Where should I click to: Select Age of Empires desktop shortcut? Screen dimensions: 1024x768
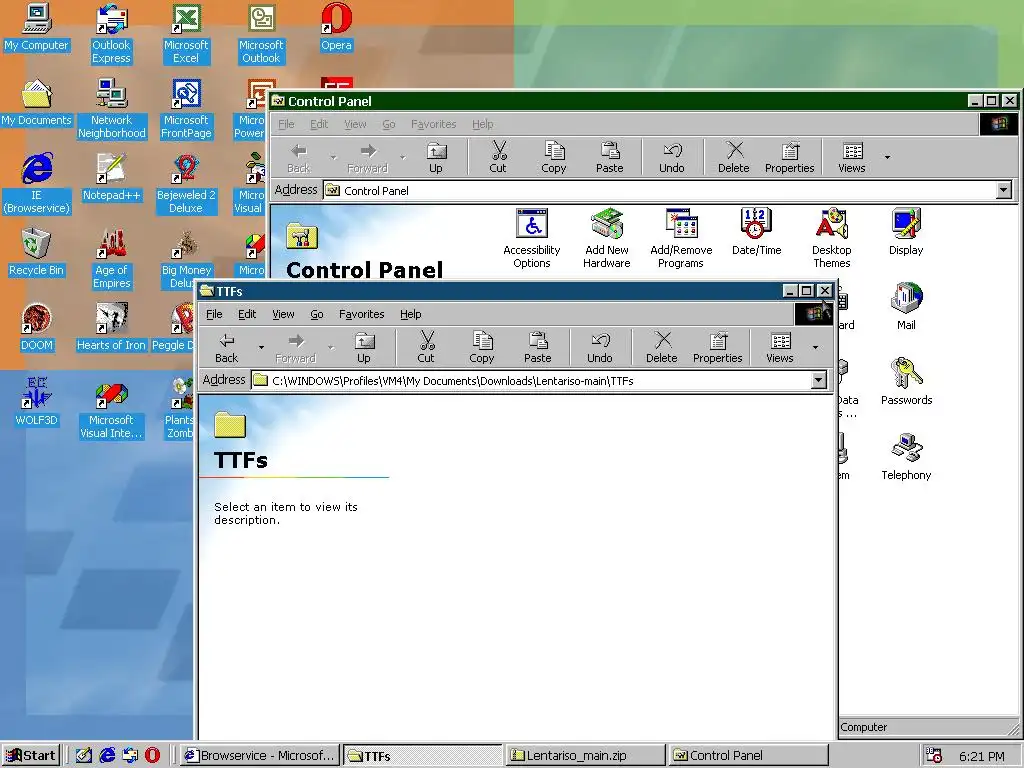click(x=111, y=259)
